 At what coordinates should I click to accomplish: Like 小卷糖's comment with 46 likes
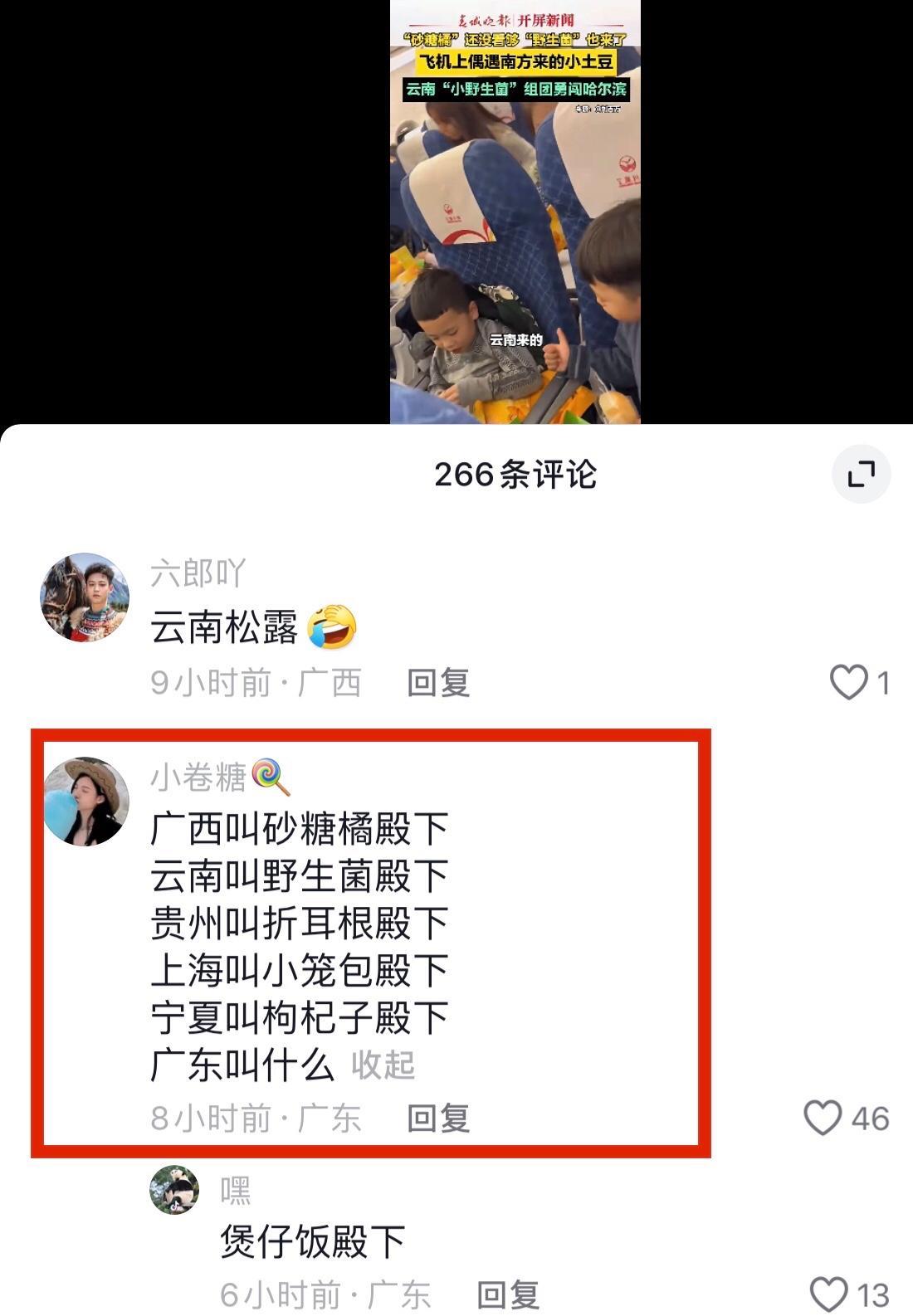coord(823,1118)
